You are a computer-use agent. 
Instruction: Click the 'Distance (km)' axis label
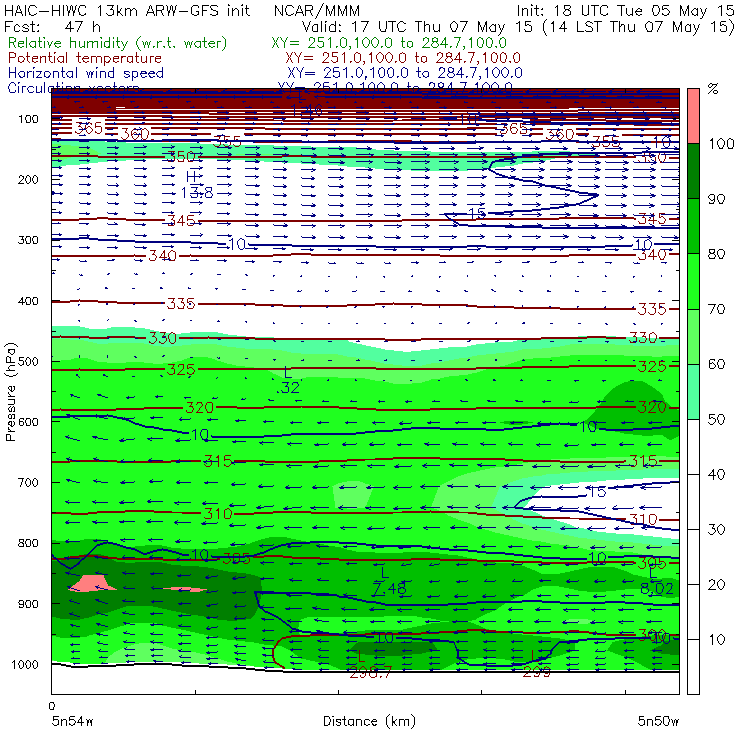coord(369,721)
